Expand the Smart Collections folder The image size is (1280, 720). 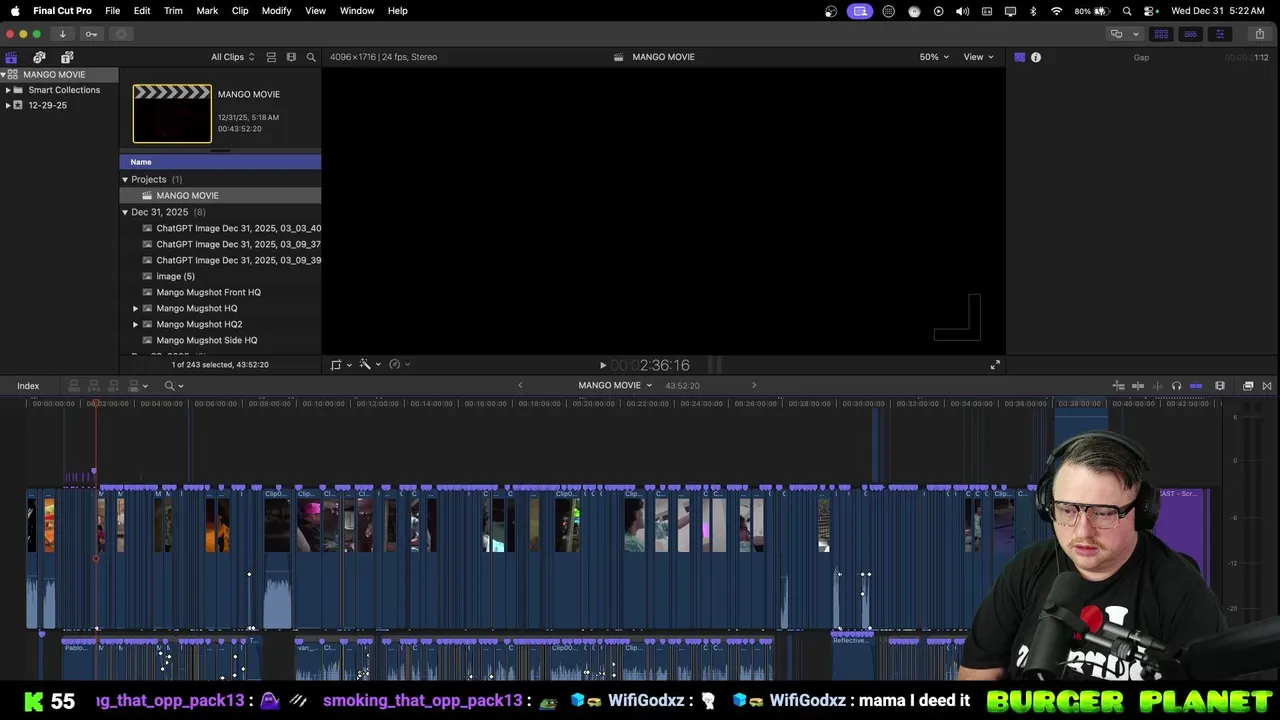[x=8, y=90]
